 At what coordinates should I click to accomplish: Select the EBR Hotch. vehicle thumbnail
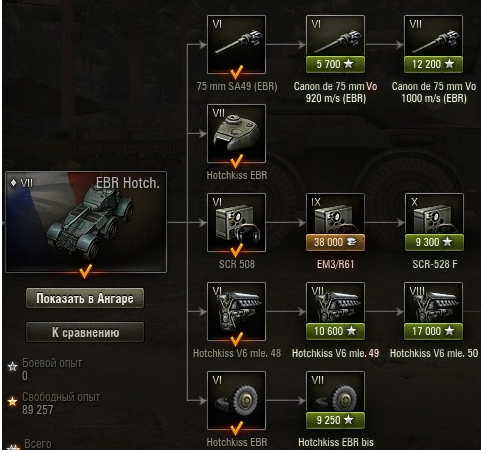[x=86, y=222]
